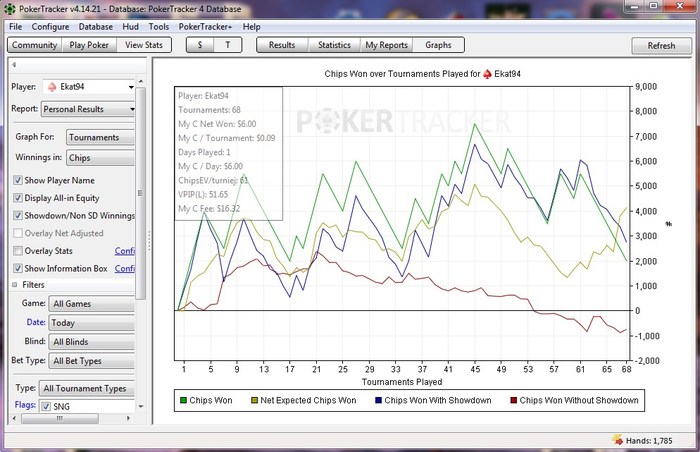Uncheck the SNG flag checkbox

click(46, 406)
